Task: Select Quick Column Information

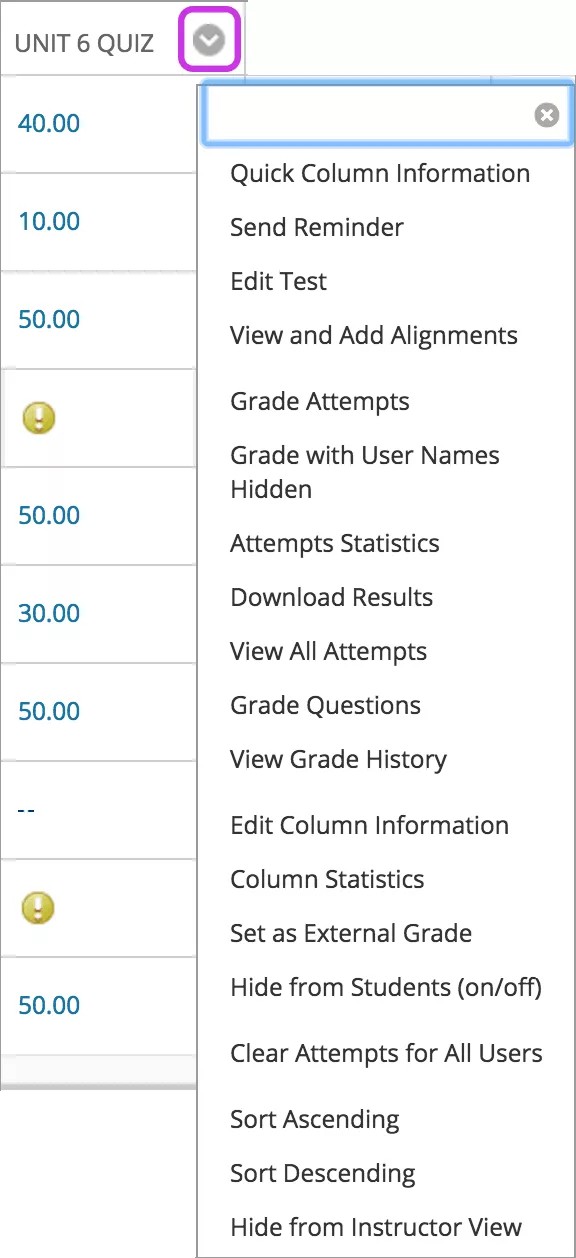Action: pos(380,173)
